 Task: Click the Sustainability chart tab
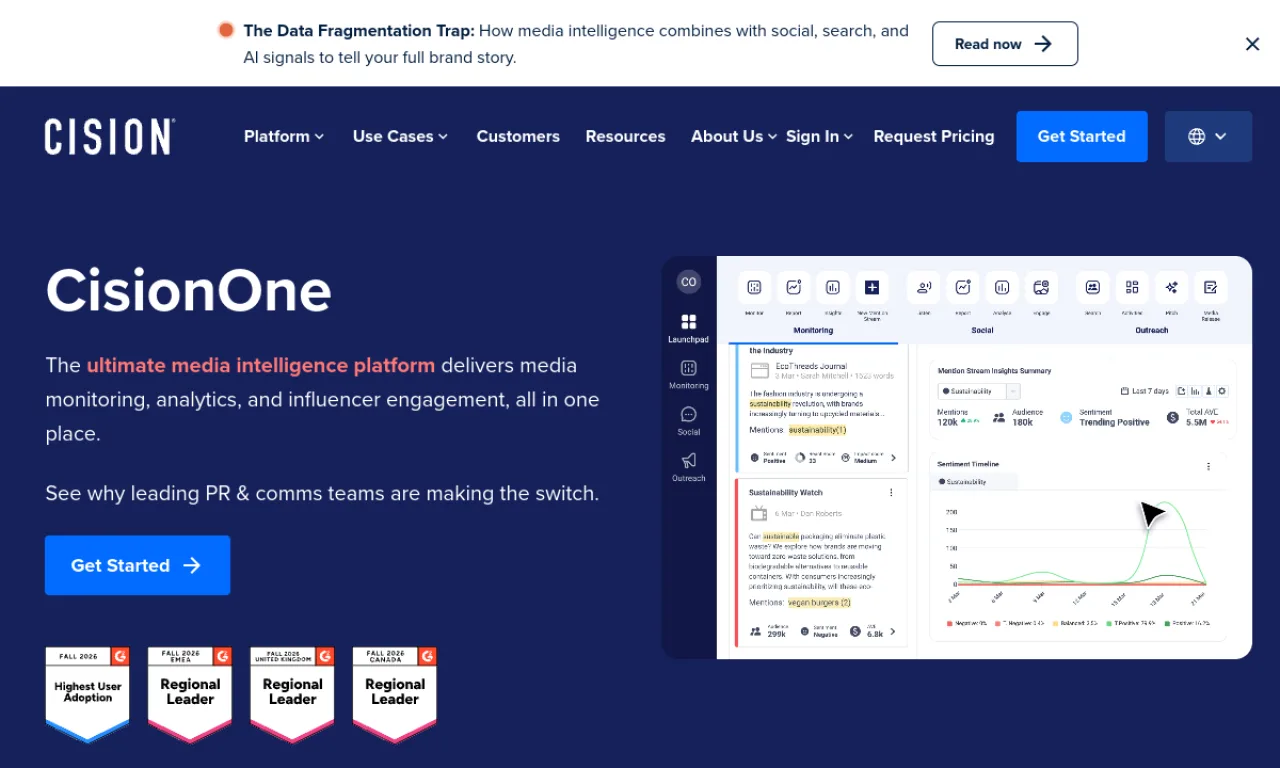[x=975, y=481]
